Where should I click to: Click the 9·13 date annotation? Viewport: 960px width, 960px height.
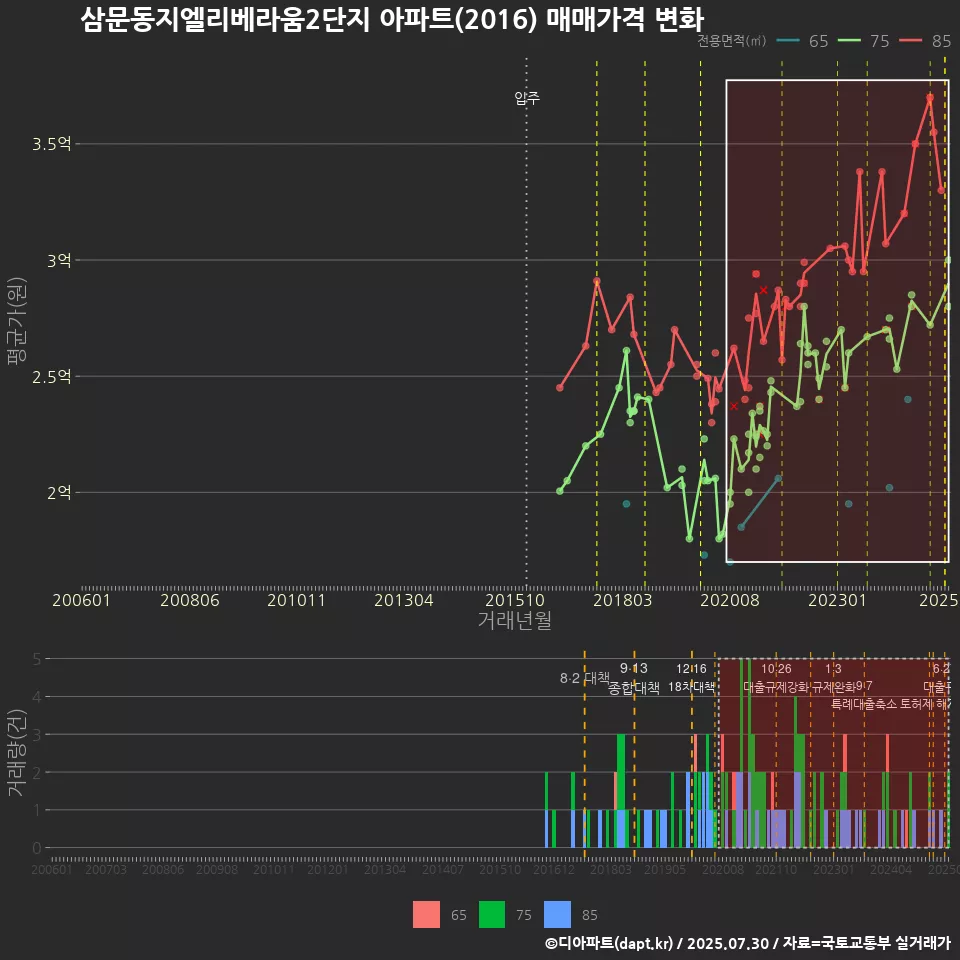pyautogui.click(x=634, y=669)
